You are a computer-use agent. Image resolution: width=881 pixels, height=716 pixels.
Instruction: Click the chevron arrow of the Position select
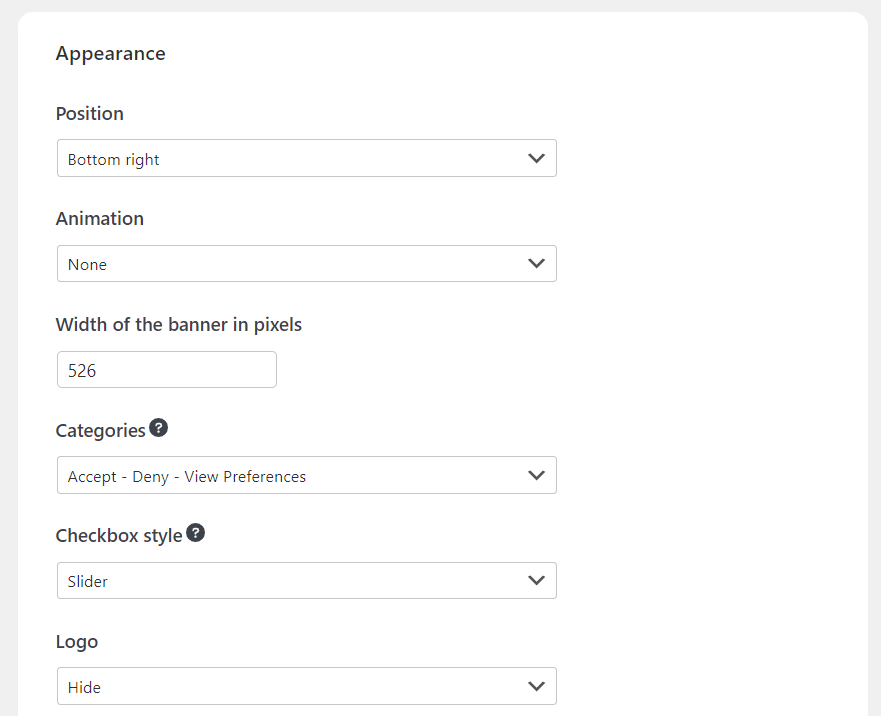pyautogui.click(x=536, y=159)
